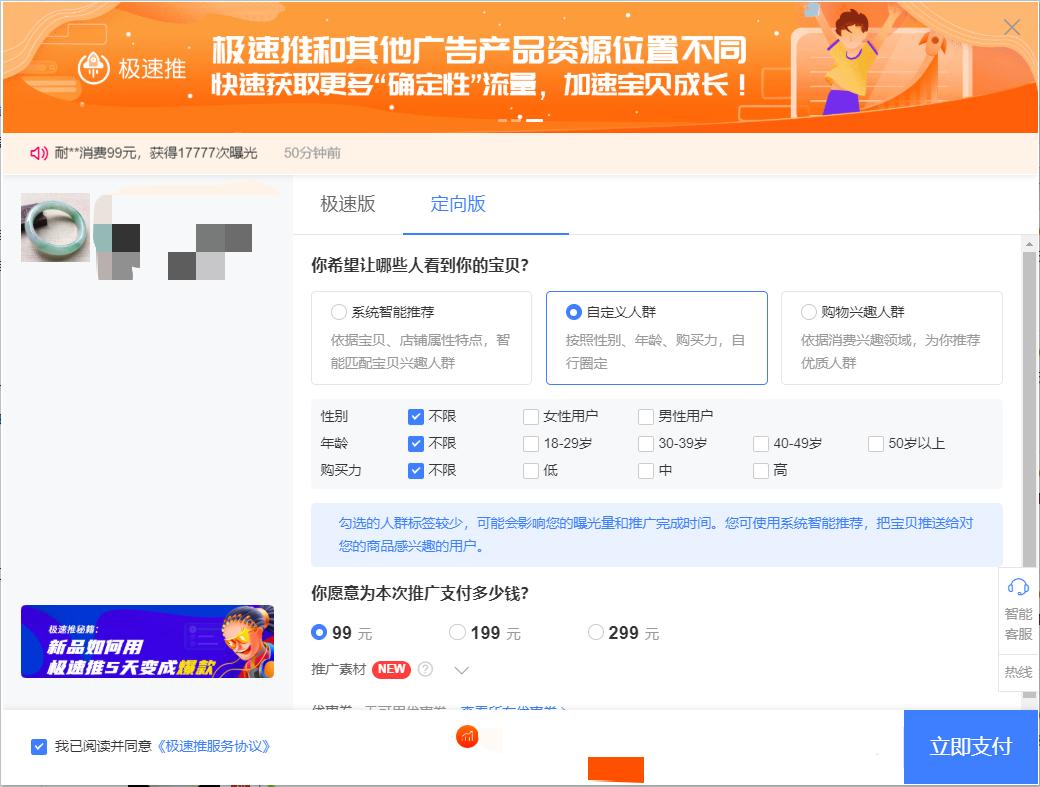
Task: Expand the 推广素材 section chevron
Action: 461,670
